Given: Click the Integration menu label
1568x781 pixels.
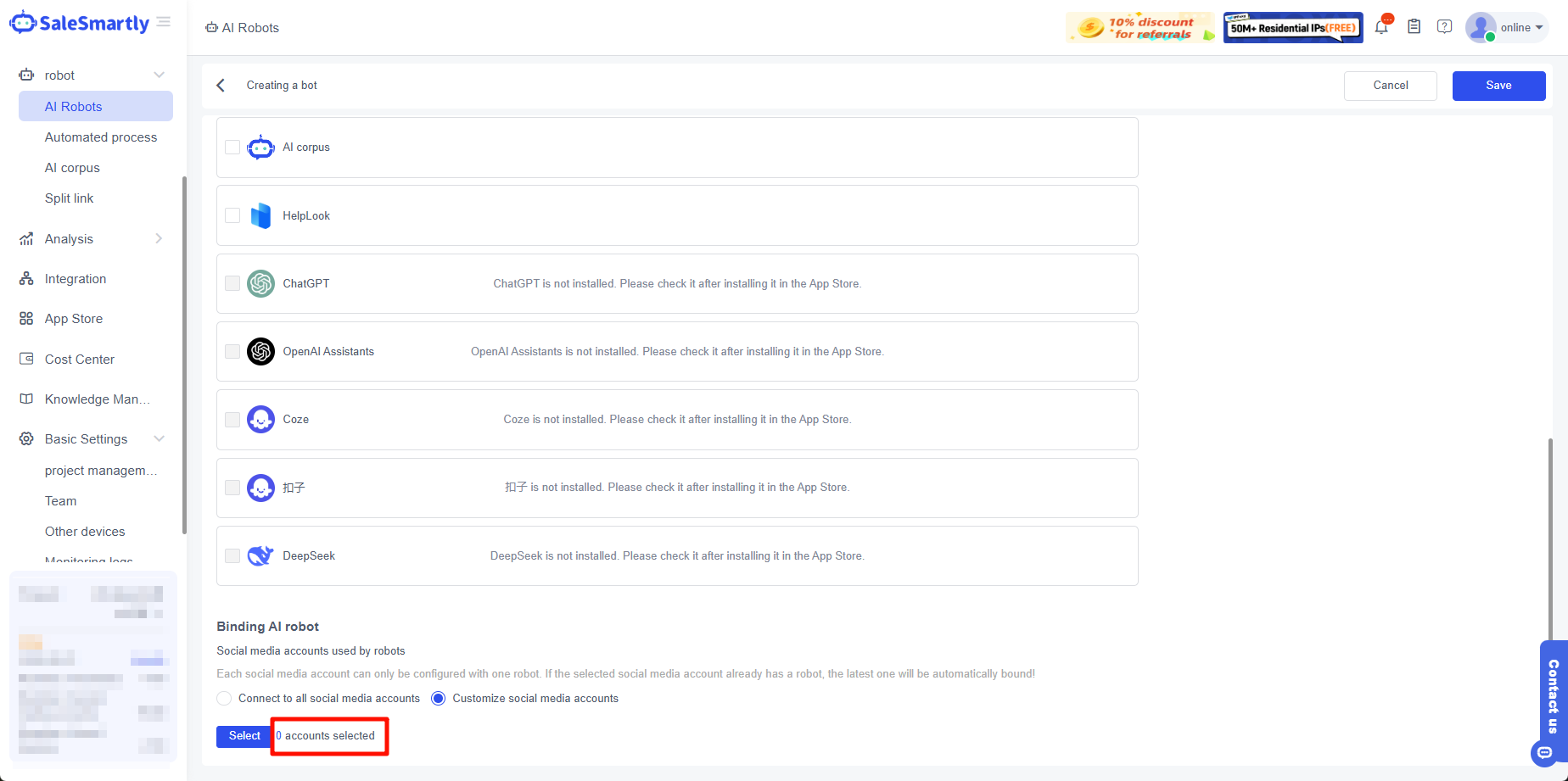Looking at the screenshot, I should pos(76,279).
